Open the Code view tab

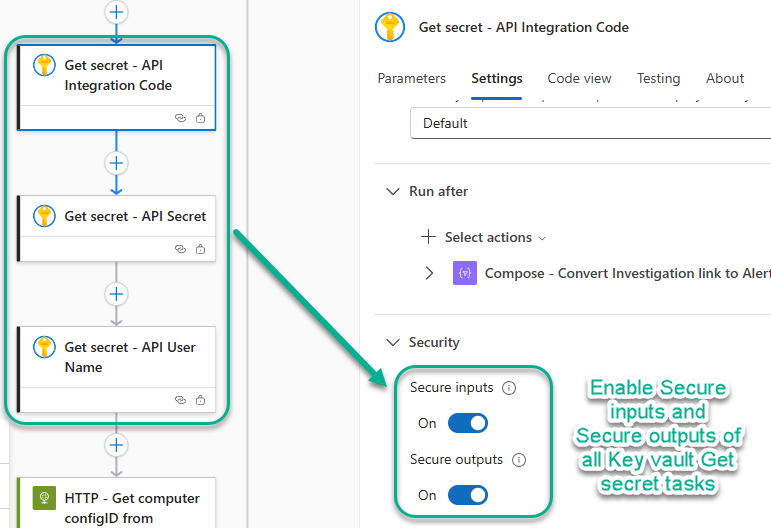coord(579,78)
